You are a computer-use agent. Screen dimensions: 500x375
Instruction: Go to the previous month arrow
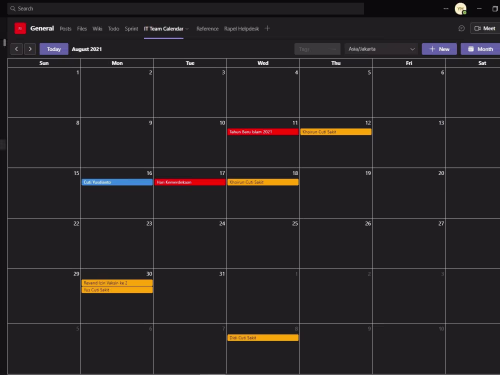[x=16, y=49]
